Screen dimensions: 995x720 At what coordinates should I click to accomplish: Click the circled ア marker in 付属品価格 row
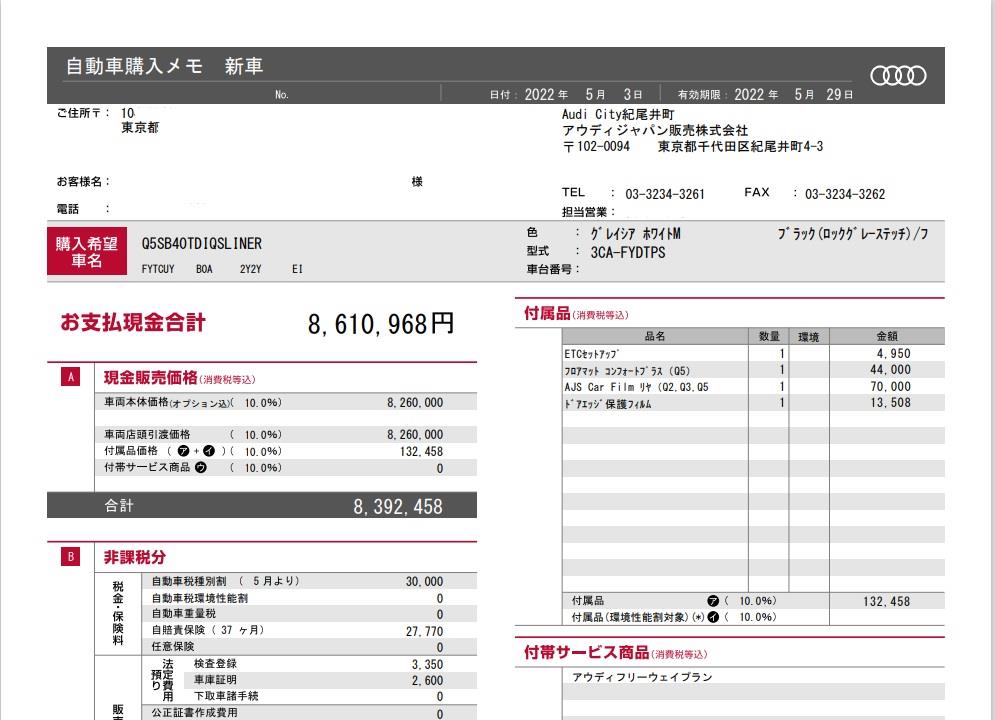tap(183, 451)
